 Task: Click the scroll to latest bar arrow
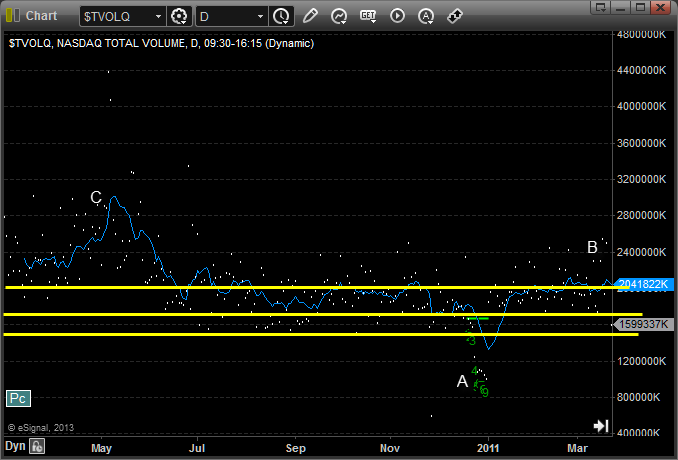click(x=600, y=425)
